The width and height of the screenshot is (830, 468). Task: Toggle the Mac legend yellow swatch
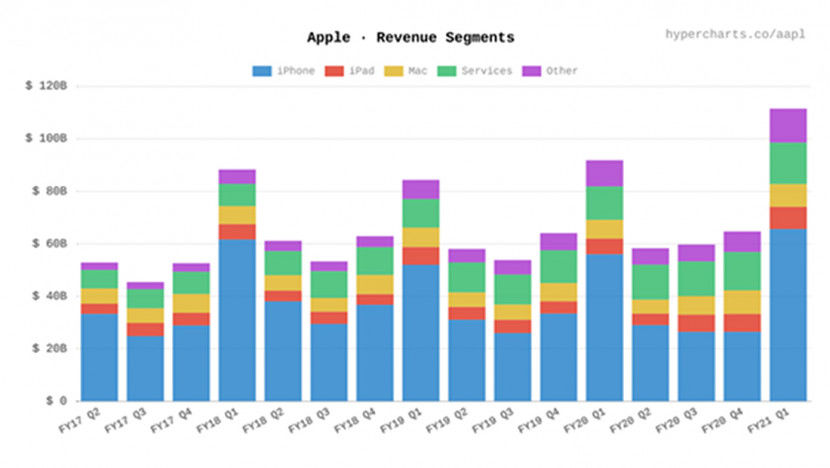coord(393,71)
